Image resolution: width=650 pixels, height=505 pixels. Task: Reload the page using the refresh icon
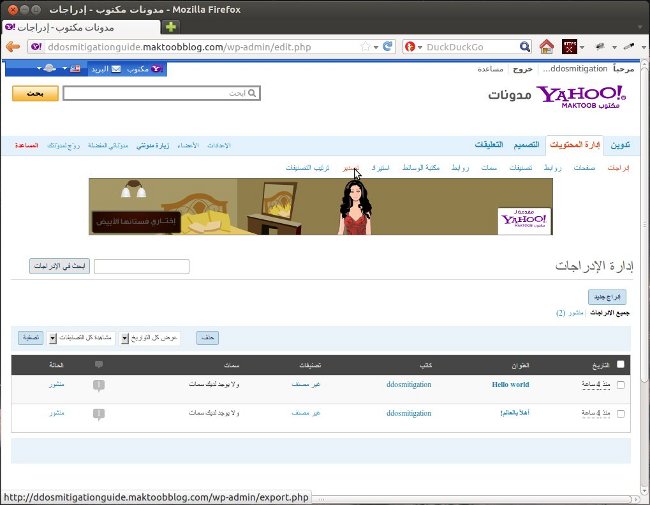click(389, 47)
